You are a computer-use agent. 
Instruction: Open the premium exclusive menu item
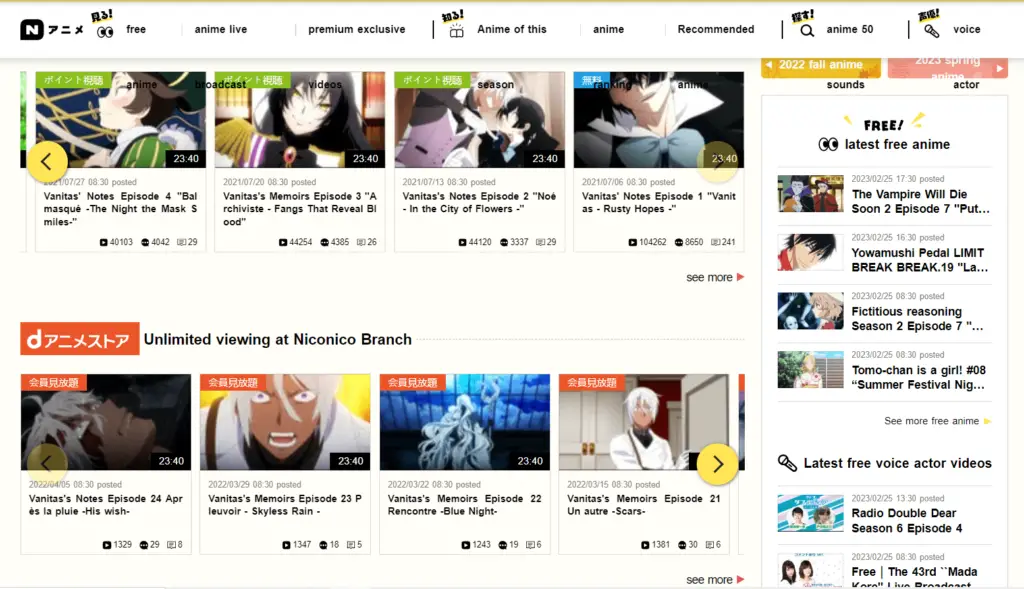356,30
